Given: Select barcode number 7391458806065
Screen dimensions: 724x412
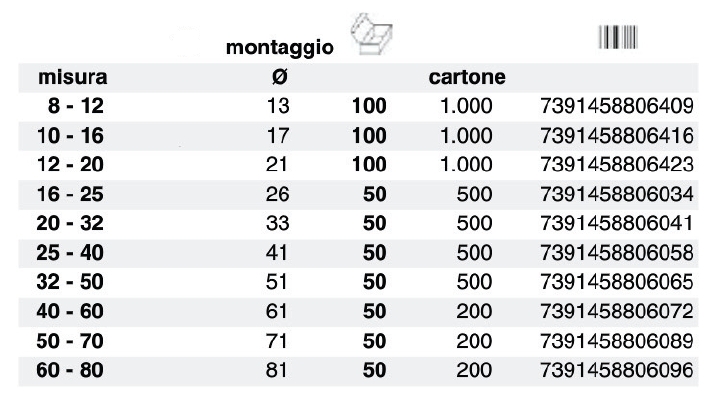Looking at the screenshot, I should pyautogui.click(x=616, y=282).
